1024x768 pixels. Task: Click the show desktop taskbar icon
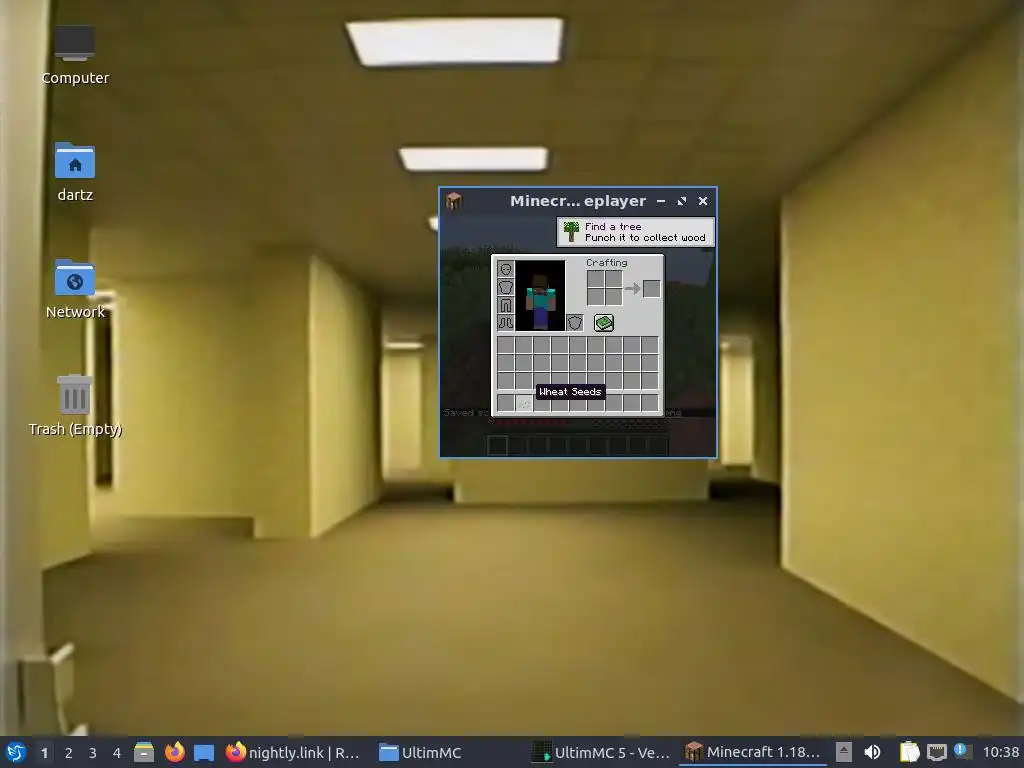[x=204, y=753]
